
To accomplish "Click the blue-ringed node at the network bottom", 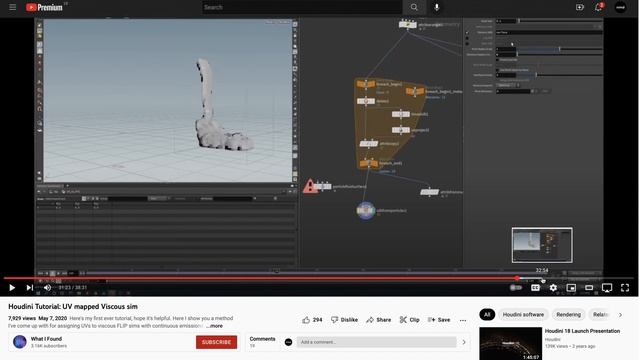I will coord(365,211).
